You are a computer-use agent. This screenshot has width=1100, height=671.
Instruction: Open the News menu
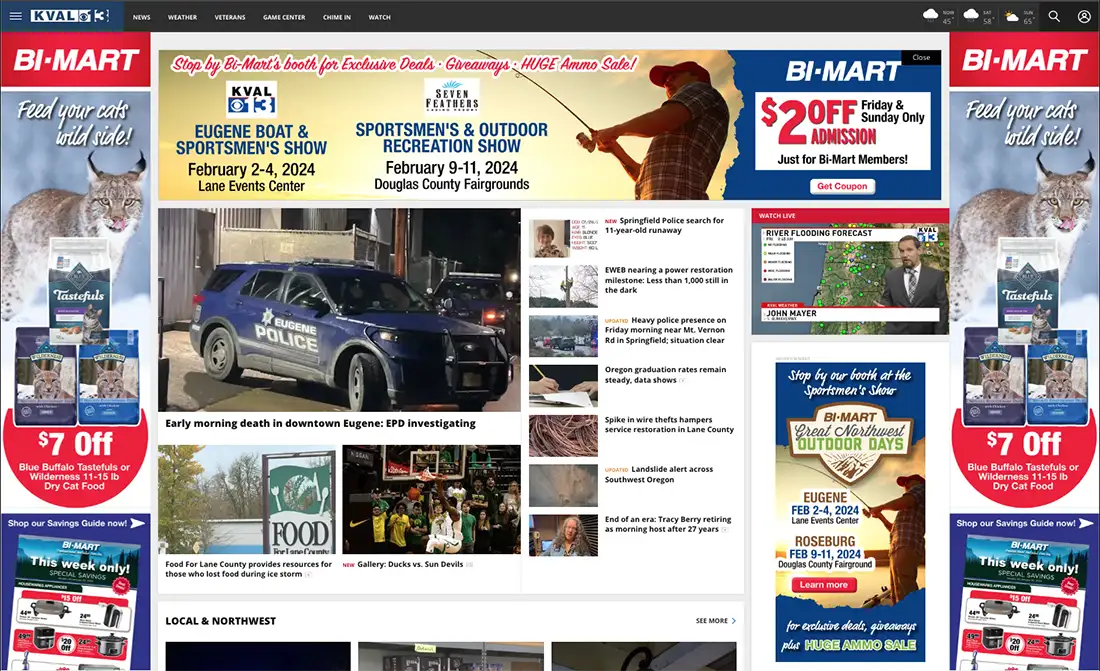(142, 17)
